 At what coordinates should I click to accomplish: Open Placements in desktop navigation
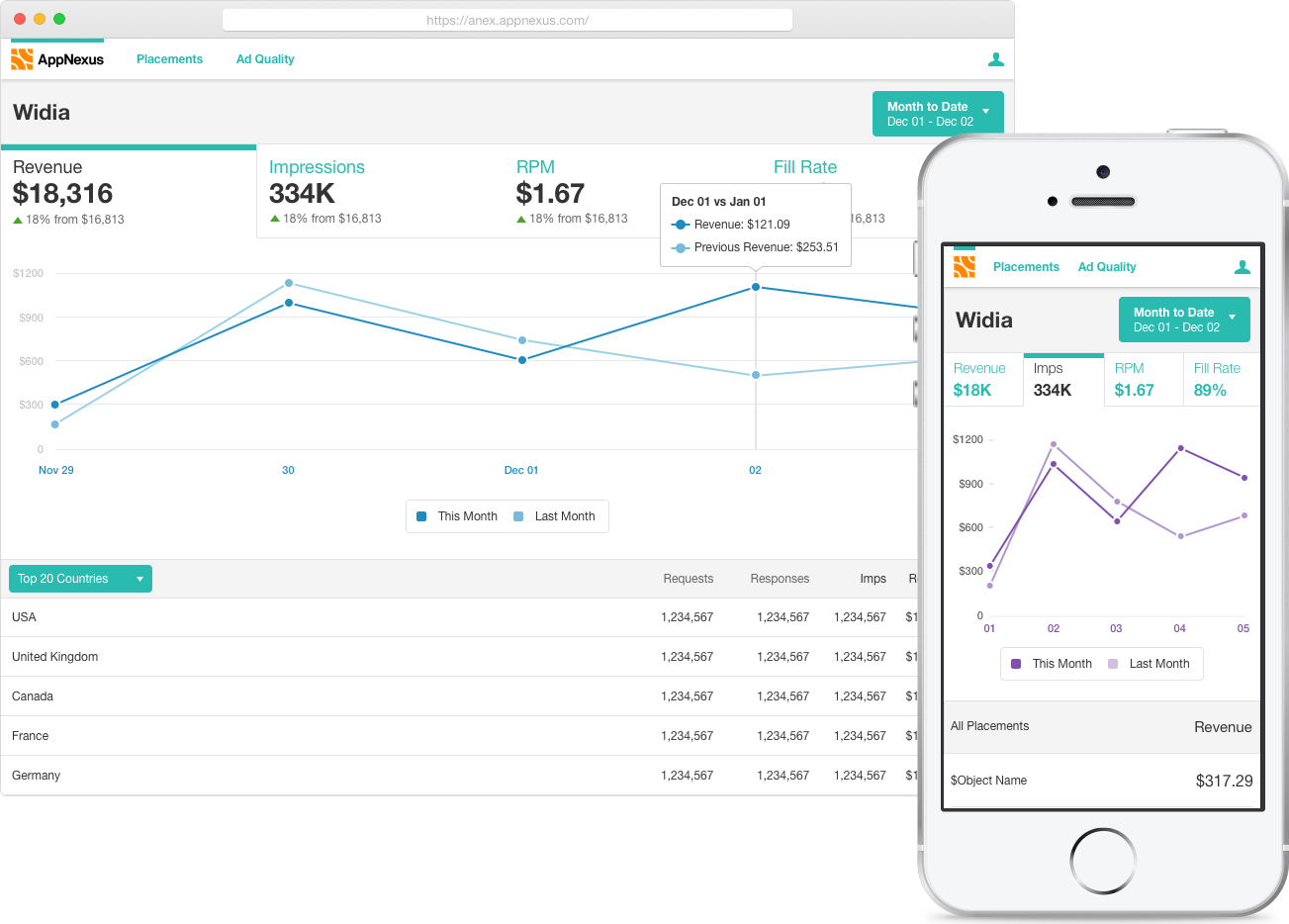[x=169, y=59]
